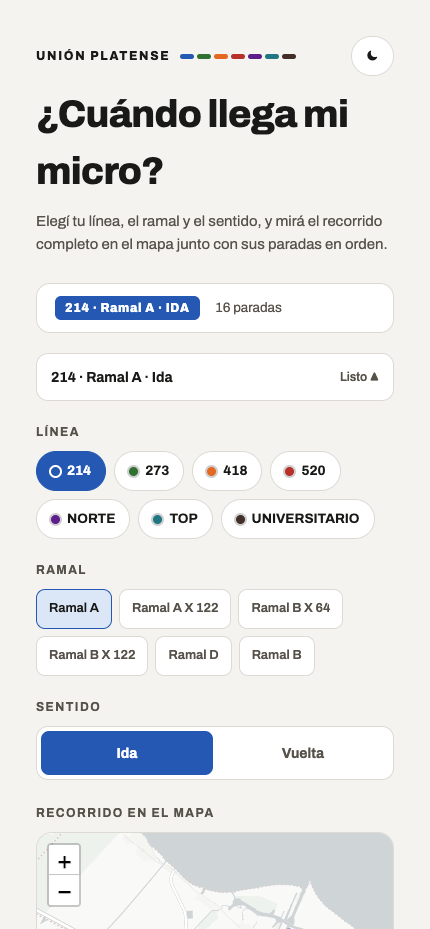Select the UNIVERSITARIO line
Image resolution: width=430 pixels, height=929 pixels.
click(x=298, y=519)
